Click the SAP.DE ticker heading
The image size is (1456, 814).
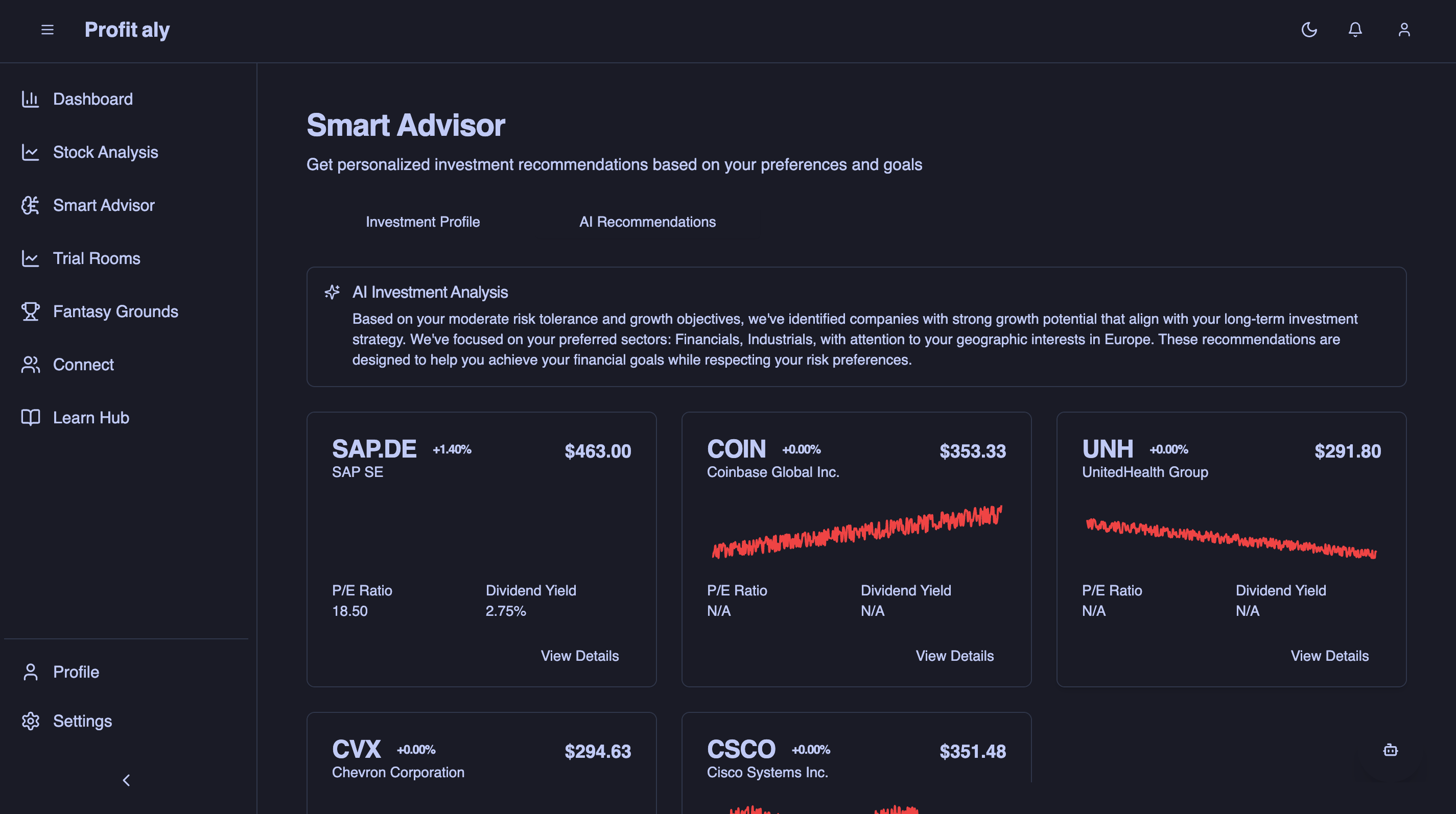pos(374,450)
